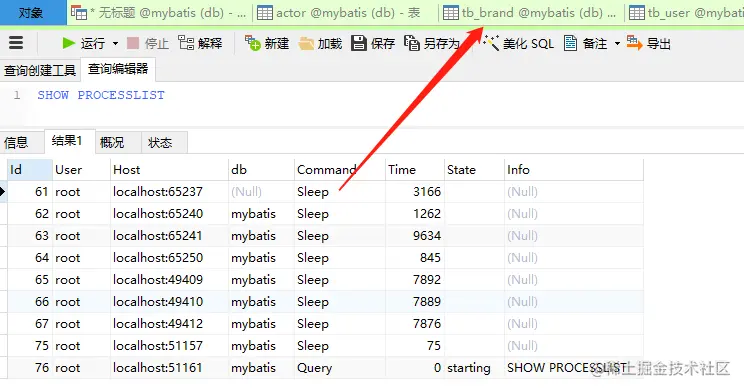Open the 无标题 @mybatis query tab
744x391 pixels.
(x=159, y=13)
